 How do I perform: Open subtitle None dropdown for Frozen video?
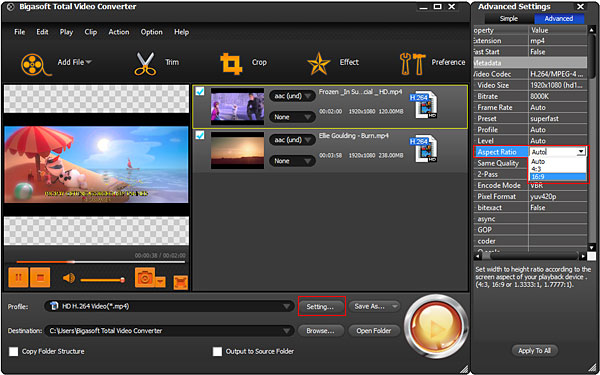click(x=292, y=117)
